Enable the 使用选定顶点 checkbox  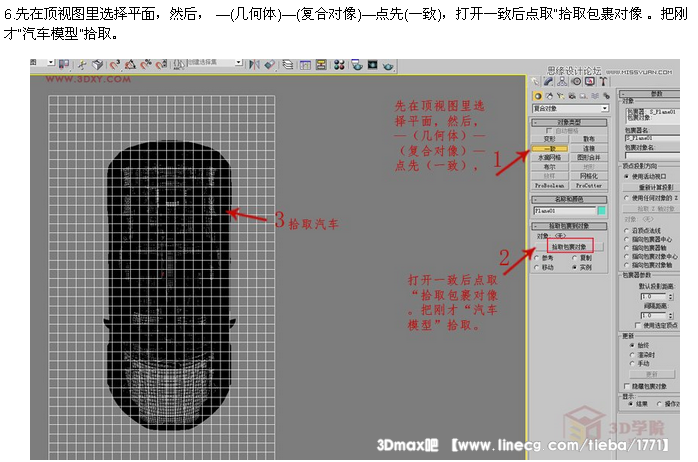(x=638, y=325)
